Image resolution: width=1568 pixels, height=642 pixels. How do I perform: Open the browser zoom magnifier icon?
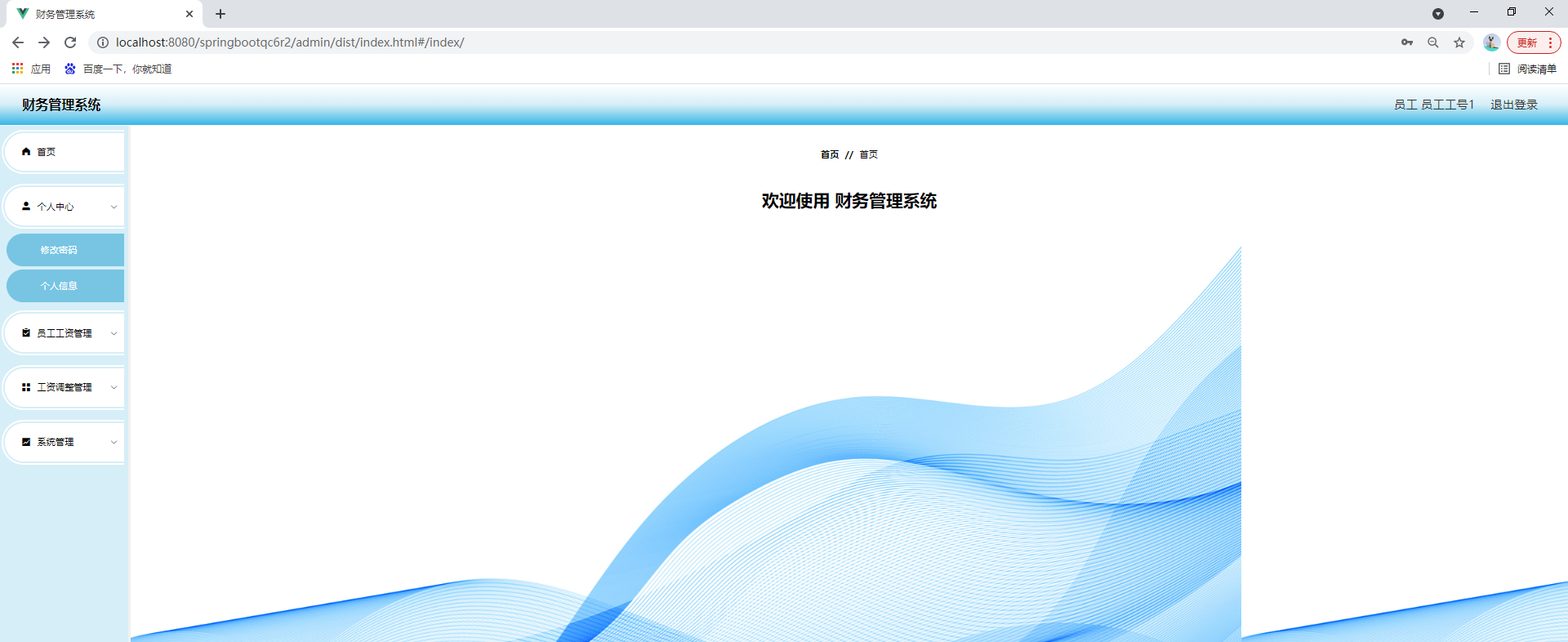point(1433,42)
